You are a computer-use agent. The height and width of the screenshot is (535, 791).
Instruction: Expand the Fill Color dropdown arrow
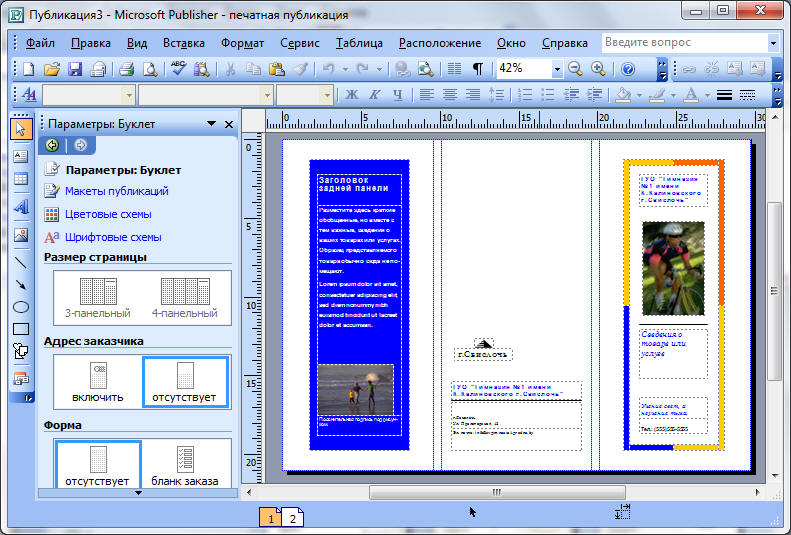(x=639, y=95)
